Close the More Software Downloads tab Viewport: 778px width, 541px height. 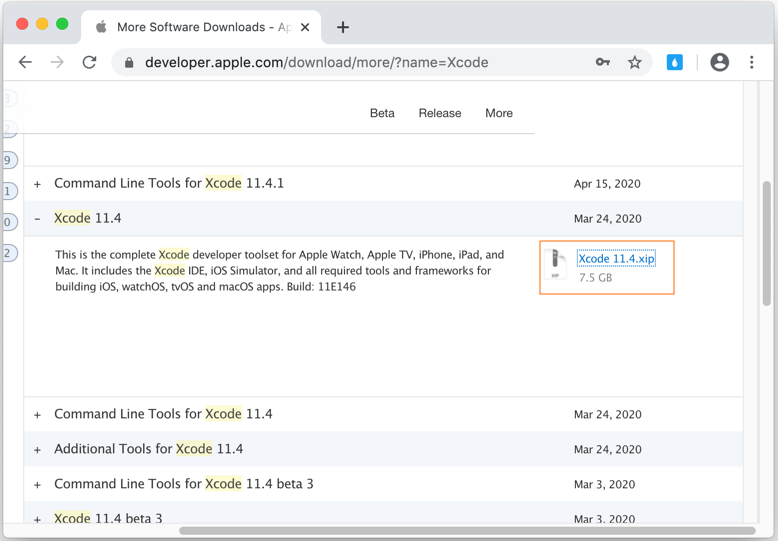coord(305,27)
